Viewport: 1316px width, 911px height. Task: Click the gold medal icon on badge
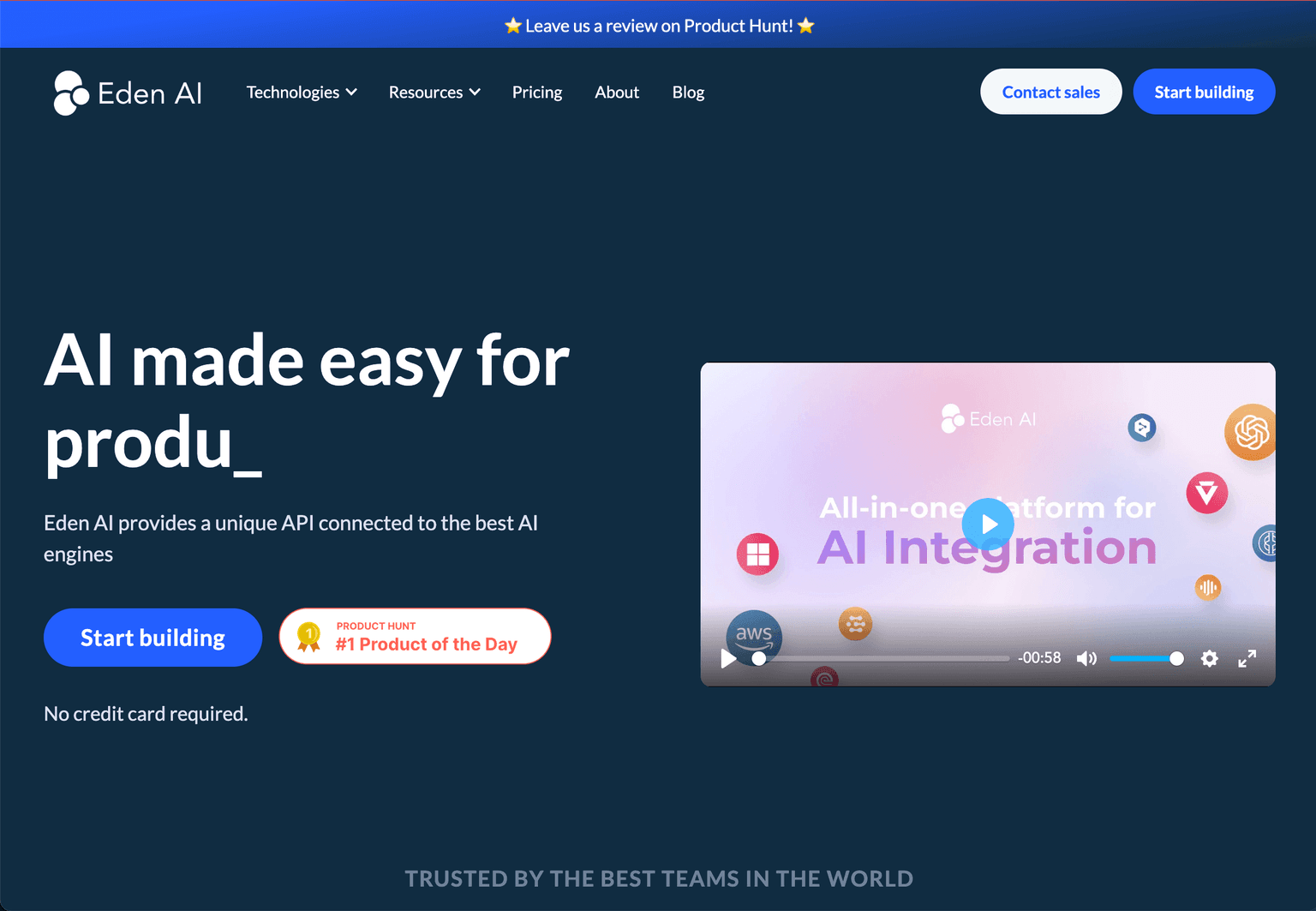[308, 636]
